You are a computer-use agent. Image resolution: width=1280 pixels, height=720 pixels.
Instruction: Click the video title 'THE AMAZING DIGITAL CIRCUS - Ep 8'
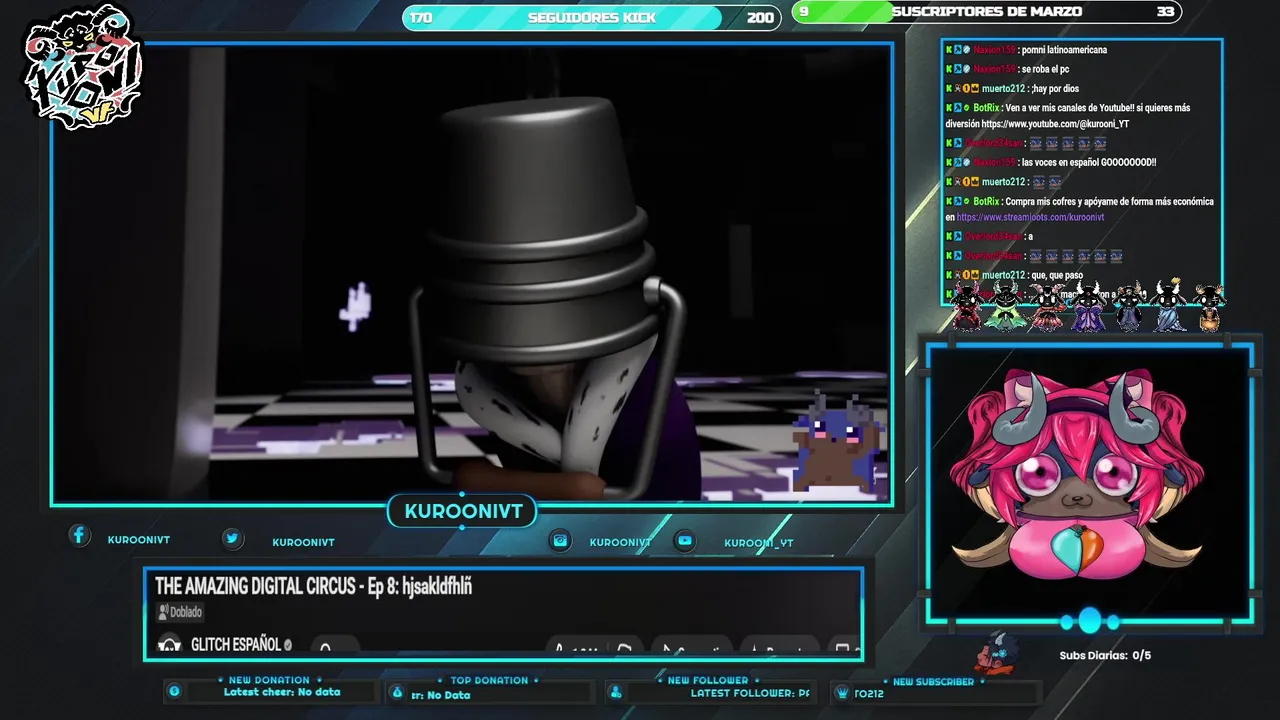(313, 587)
